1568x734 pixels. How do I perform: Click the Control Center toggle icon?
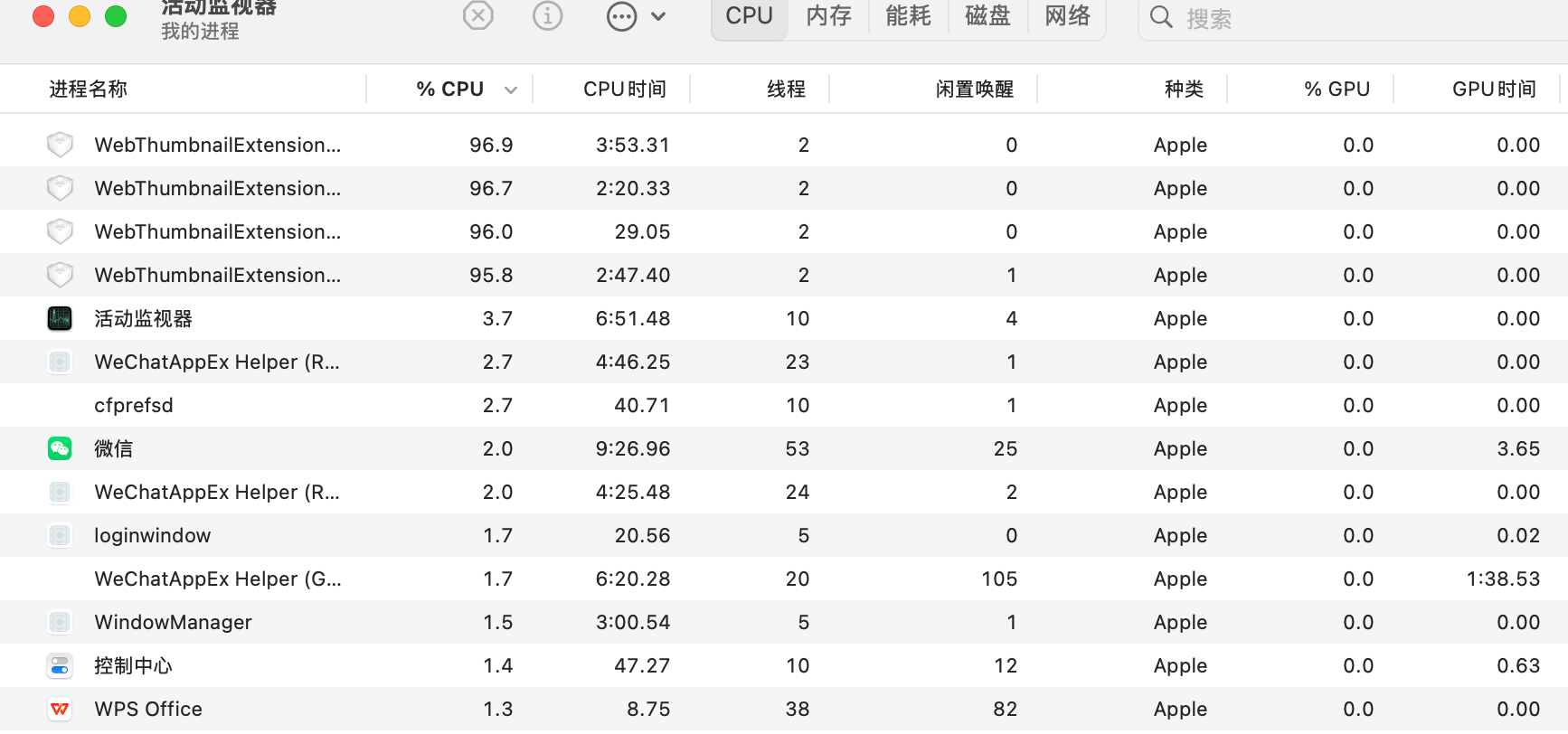(x=60, y=666)
